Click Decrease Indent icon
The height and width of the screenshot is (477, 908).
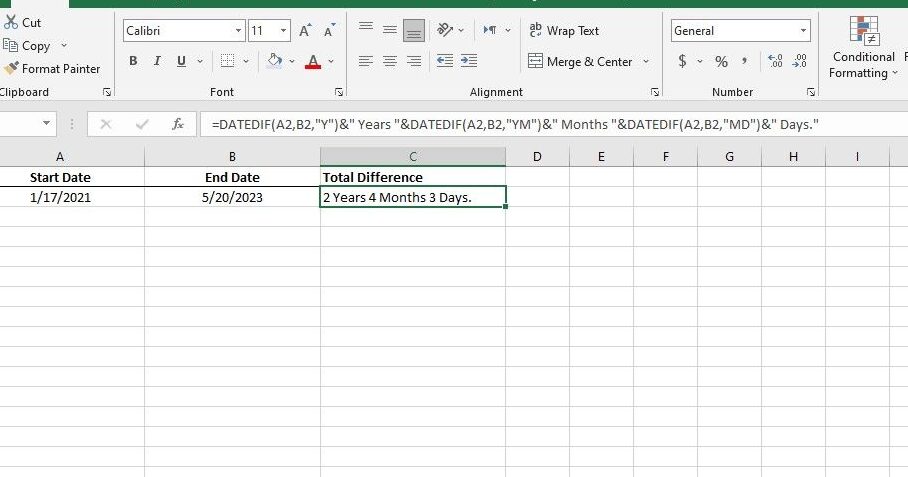pos(445,60)
